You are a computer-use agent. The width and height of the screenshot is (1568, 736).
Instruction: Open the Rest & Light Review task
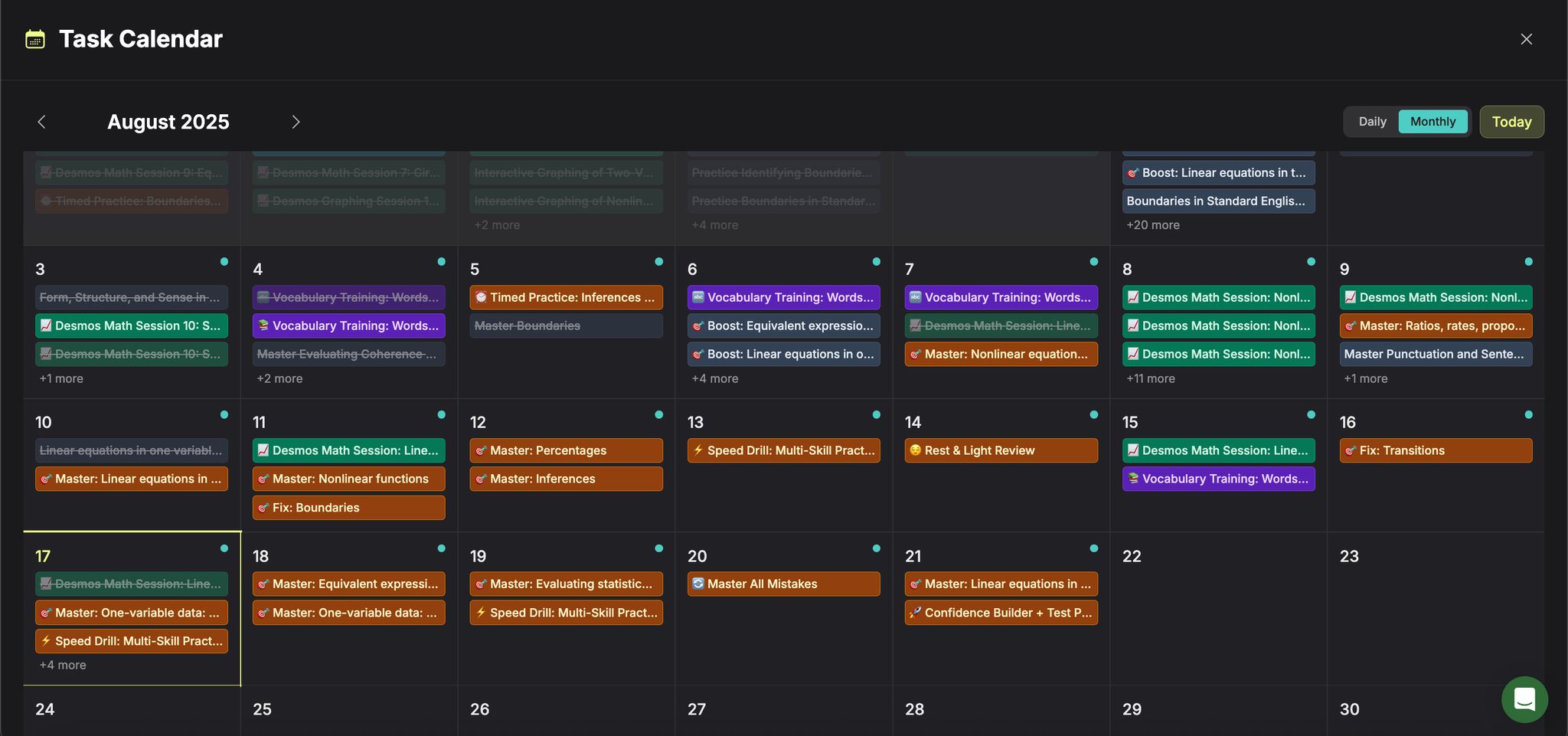click(x=1001, y=450)
